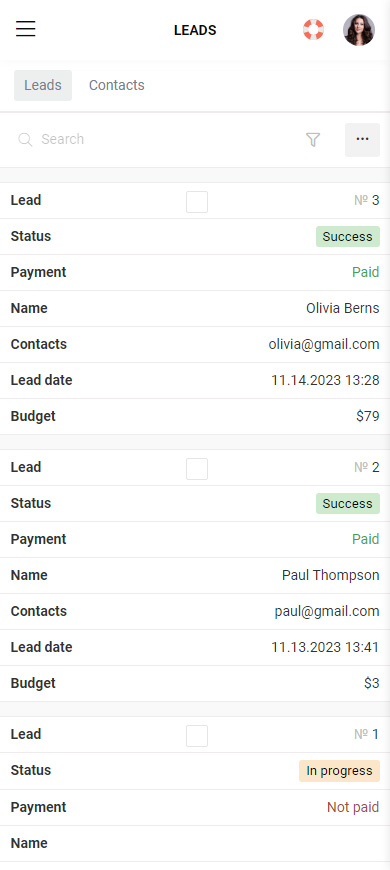Open the In progress status badge

(x=340, y=771)
